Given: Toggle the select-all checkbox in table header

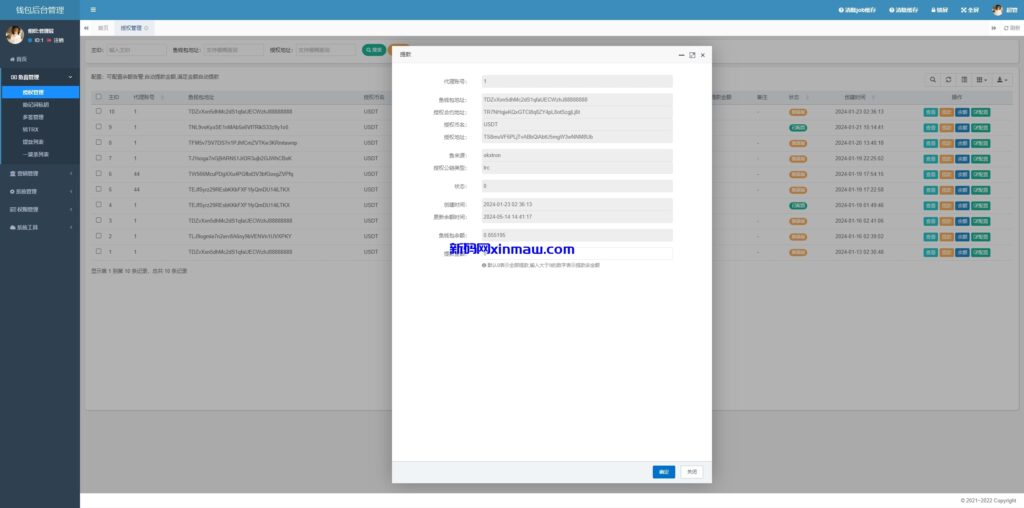Looking at the screenshot, I should tap(98, 97).
